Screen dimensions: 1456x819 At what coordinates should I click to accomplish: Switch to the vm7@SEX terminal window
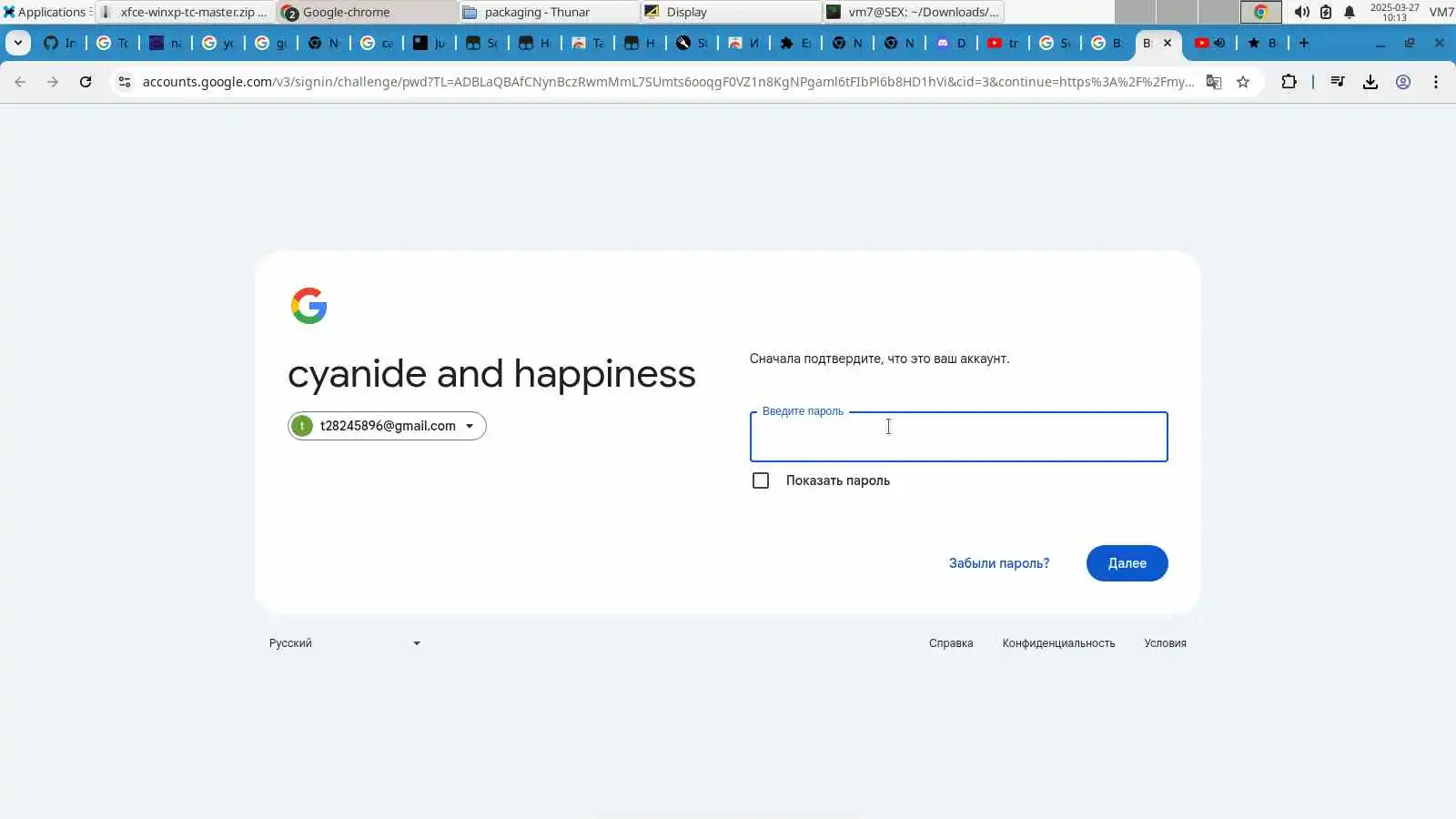coord(914,12)
